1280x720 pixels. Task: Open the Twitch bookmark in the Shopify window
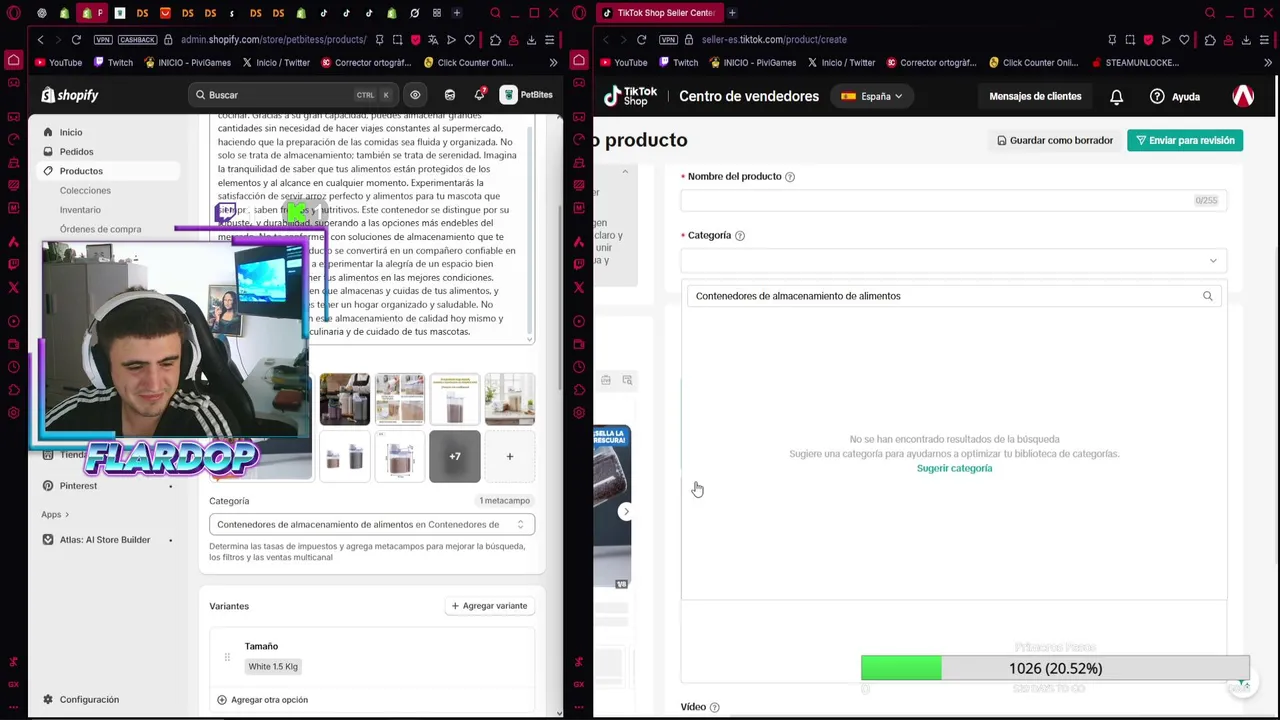pos(113,62)
